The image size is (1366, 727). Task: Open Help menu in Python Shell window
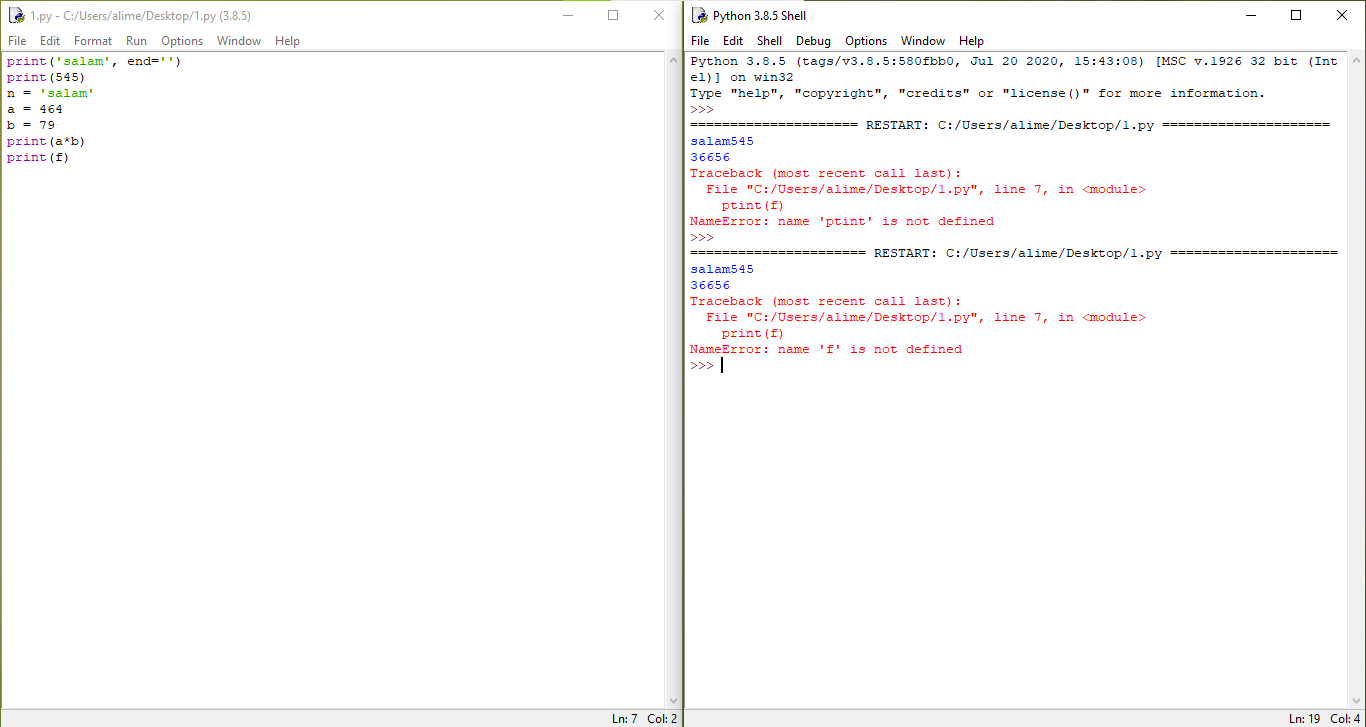pos(971,41)
